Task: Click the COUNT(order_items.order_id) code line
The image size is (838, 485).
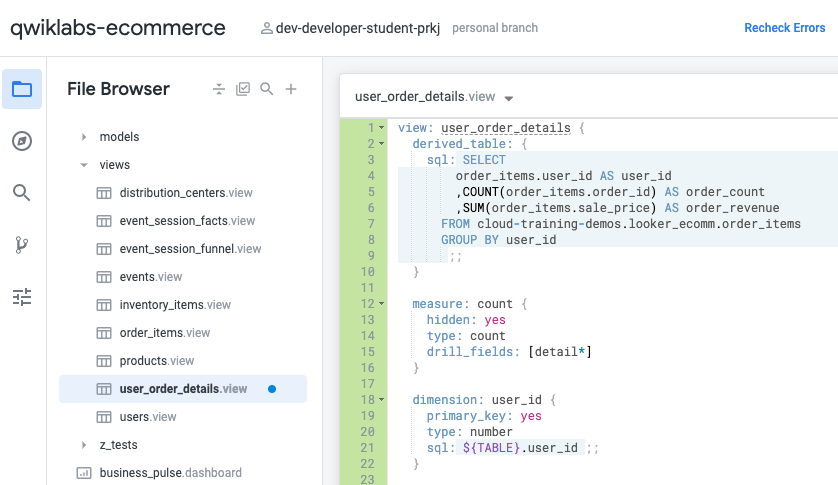Action: point(610,192)
